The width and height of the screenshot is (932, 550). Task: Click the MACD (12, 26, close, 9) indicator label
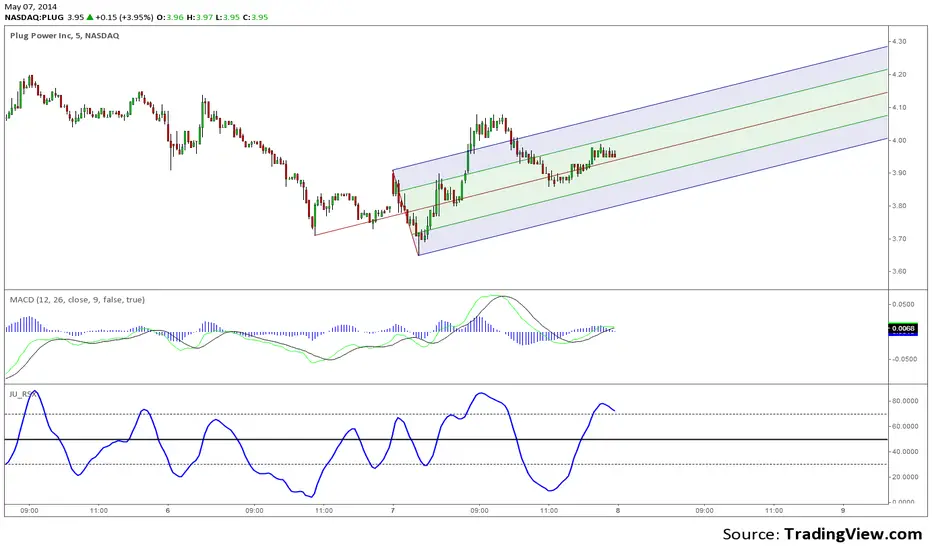[77, 300]
